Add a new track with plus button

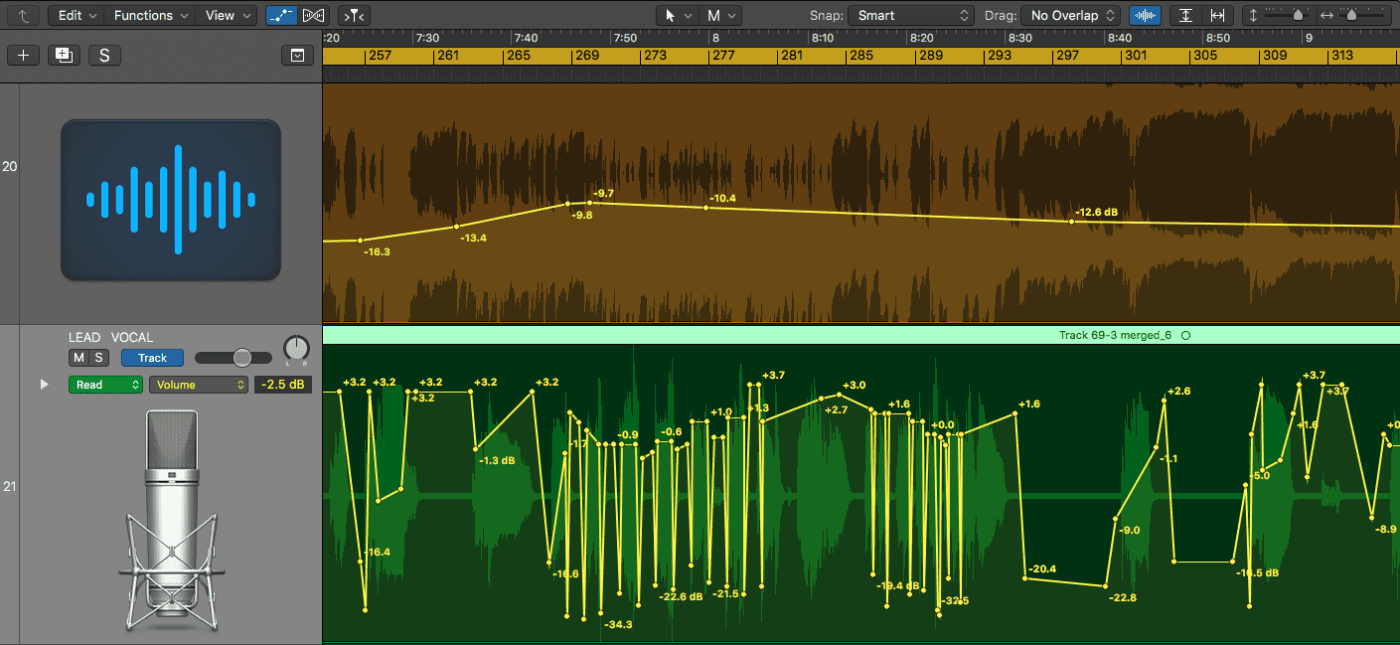(24, 55)
